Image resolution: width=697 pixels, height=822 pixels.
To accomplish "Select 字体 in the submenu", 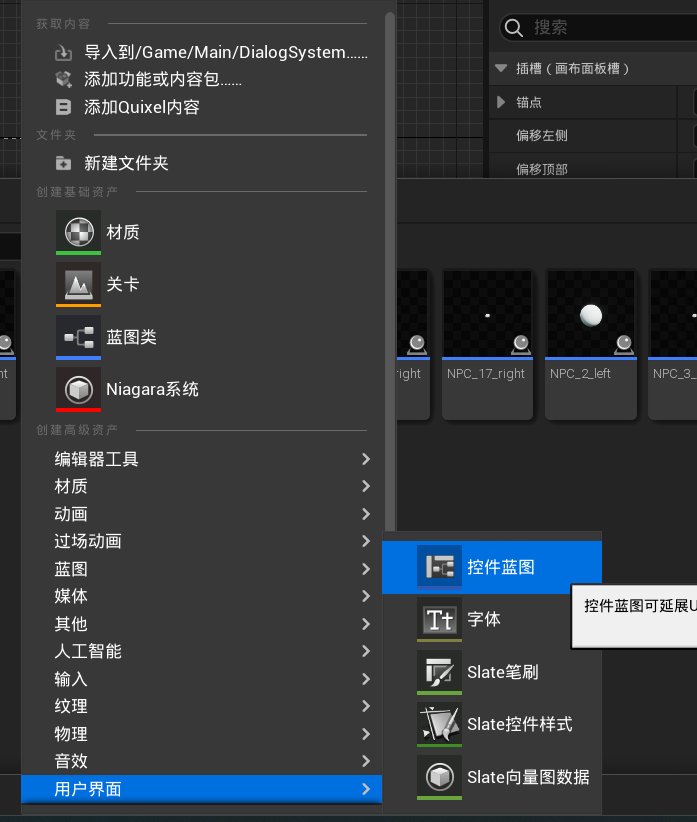I will [x=492, y=619].
